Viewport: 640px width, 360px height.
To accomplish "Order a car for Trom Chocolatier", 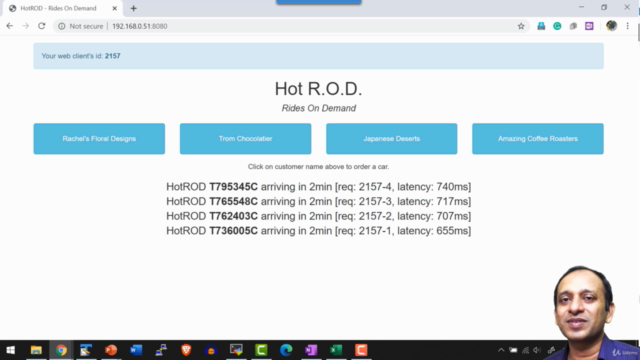I will pos(245,139).
